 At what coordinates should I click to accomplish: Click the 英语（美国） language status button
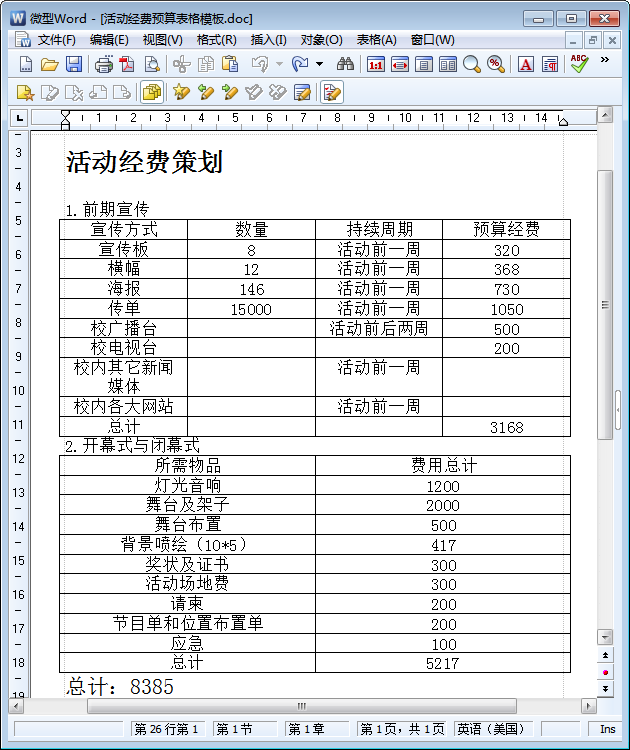click(x=490, y=729)
